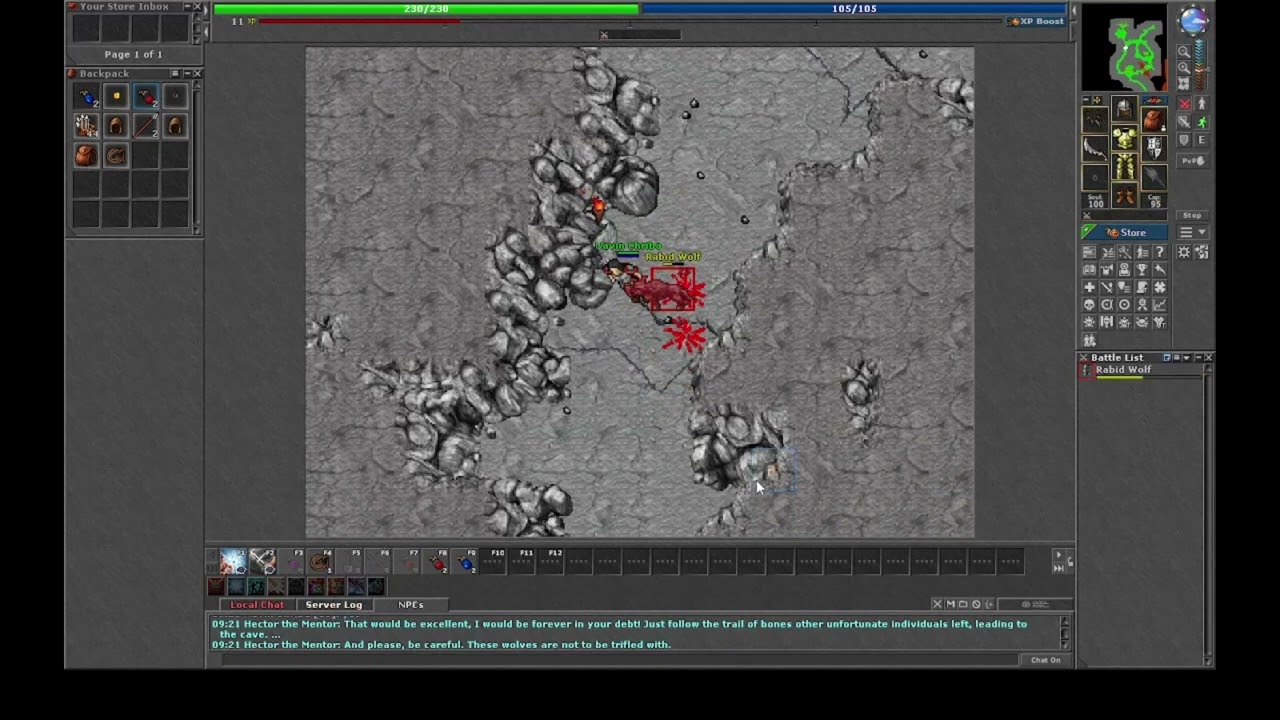Click the XP Boost button
This screenshot has height=720, width=1280.
(x=1037, y=21)
